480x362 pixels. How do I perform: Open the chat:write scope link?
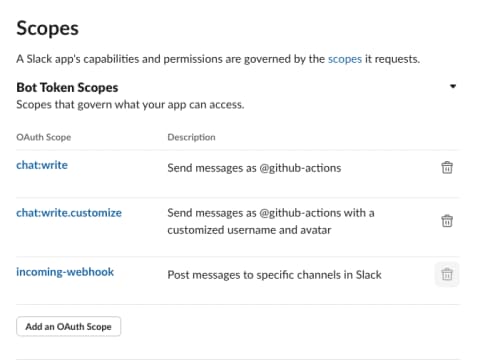click(42, 165)
